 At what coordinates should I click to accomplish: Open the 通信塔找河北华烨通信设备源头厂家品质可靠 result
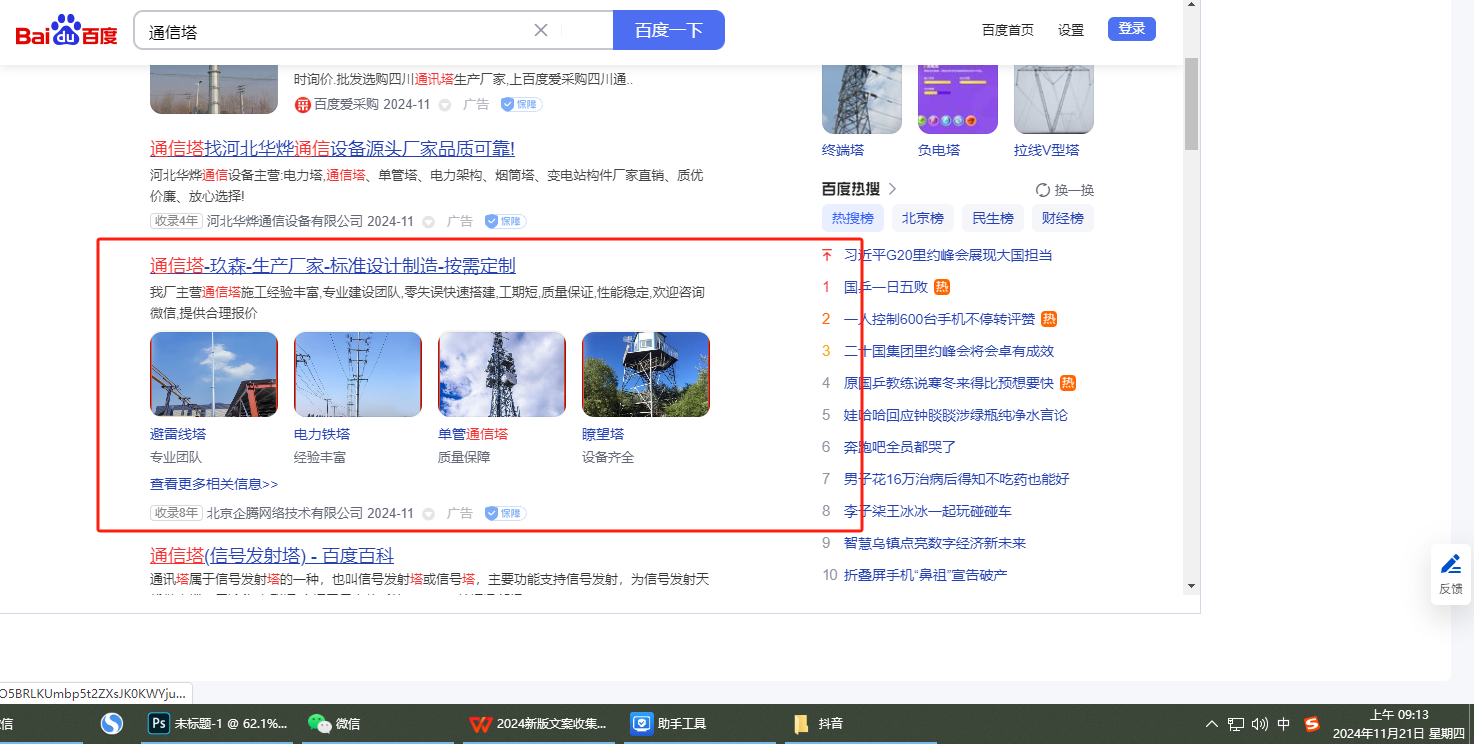(332, 149)
